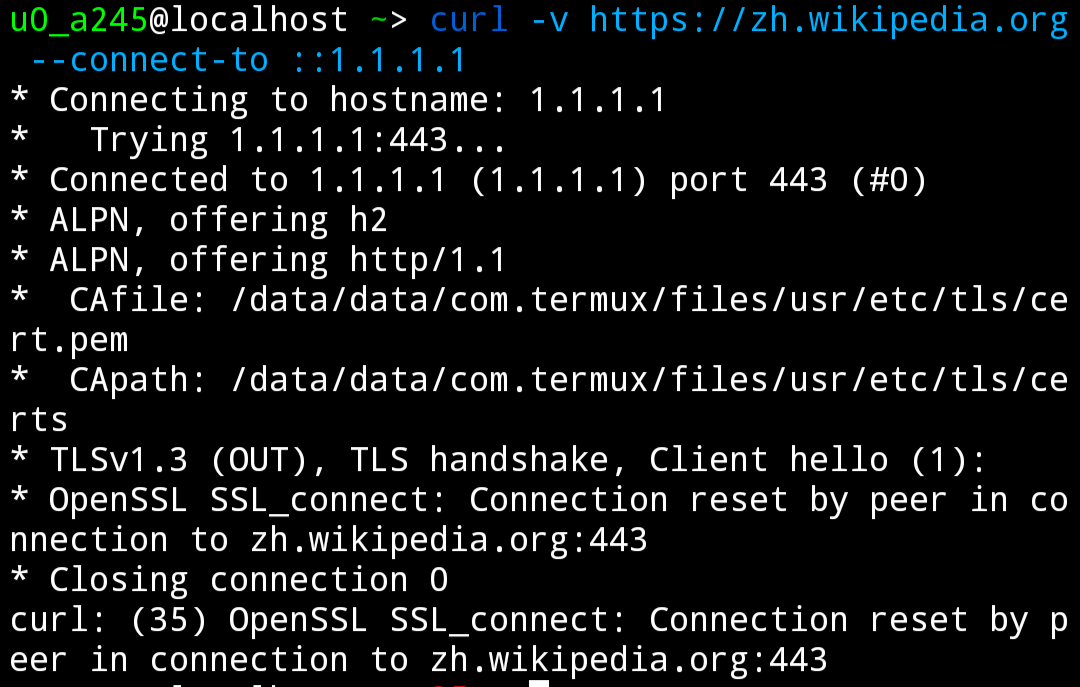Click zh.wikipedia.org:443 in the final error line
This screenshot has height=687, width=1080.
point(629,660)
